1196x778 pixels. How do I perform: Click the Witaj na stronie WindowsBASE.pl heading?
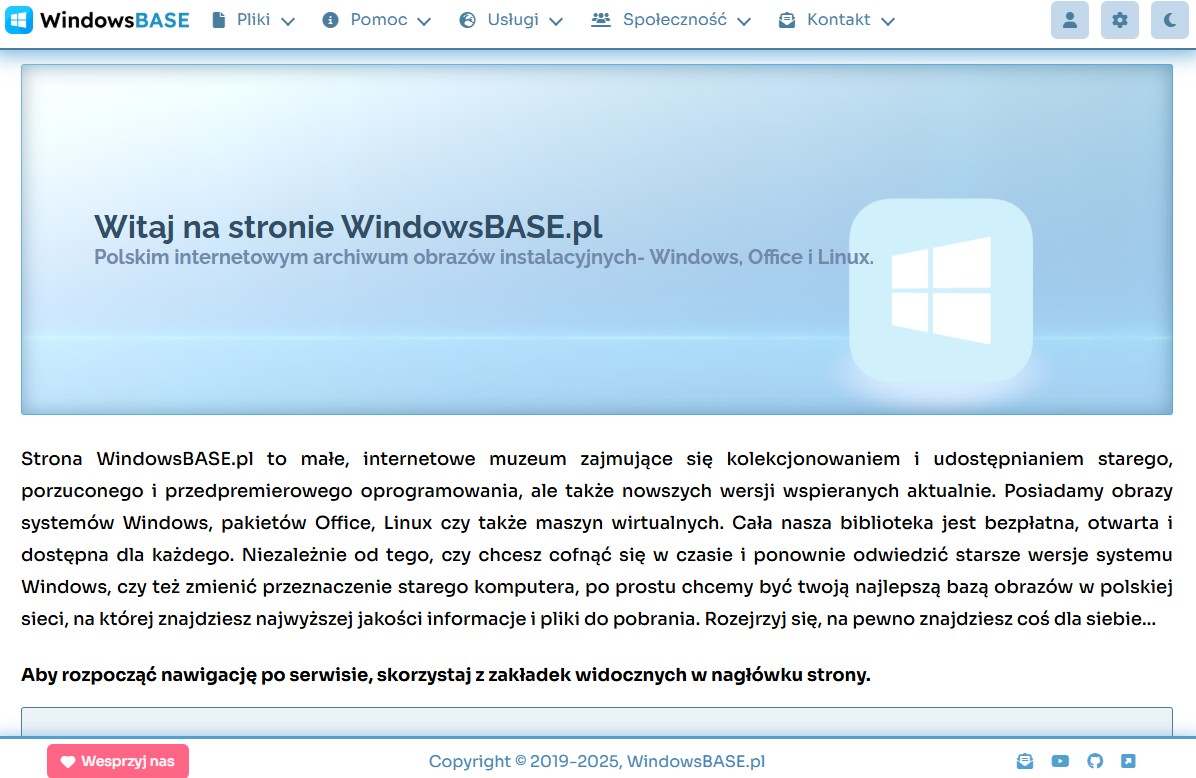coord(348,226)
